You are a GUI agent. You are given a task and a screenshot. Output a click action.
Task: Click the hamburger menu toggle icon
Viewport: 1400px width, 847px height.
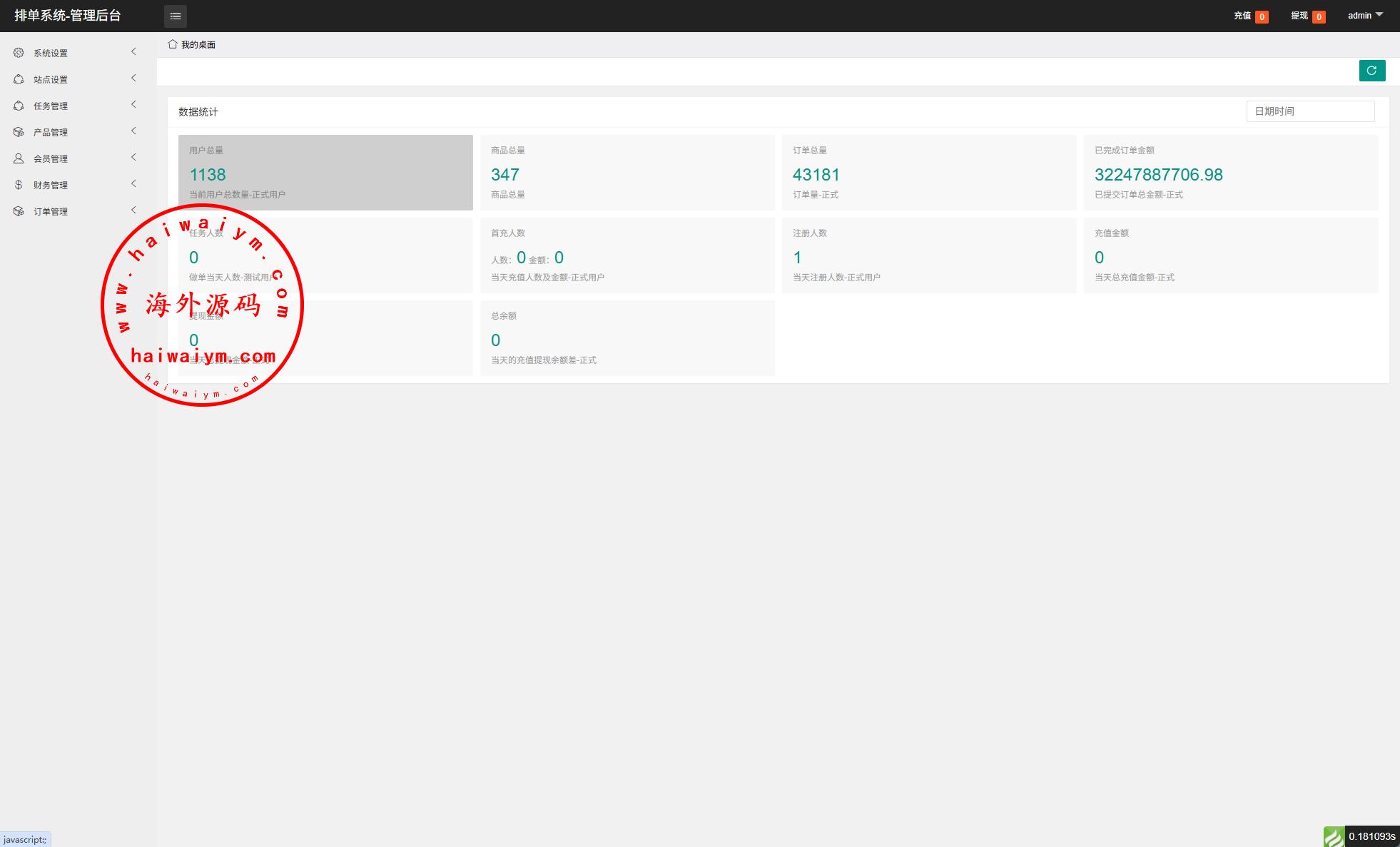(x=176, y=16)
